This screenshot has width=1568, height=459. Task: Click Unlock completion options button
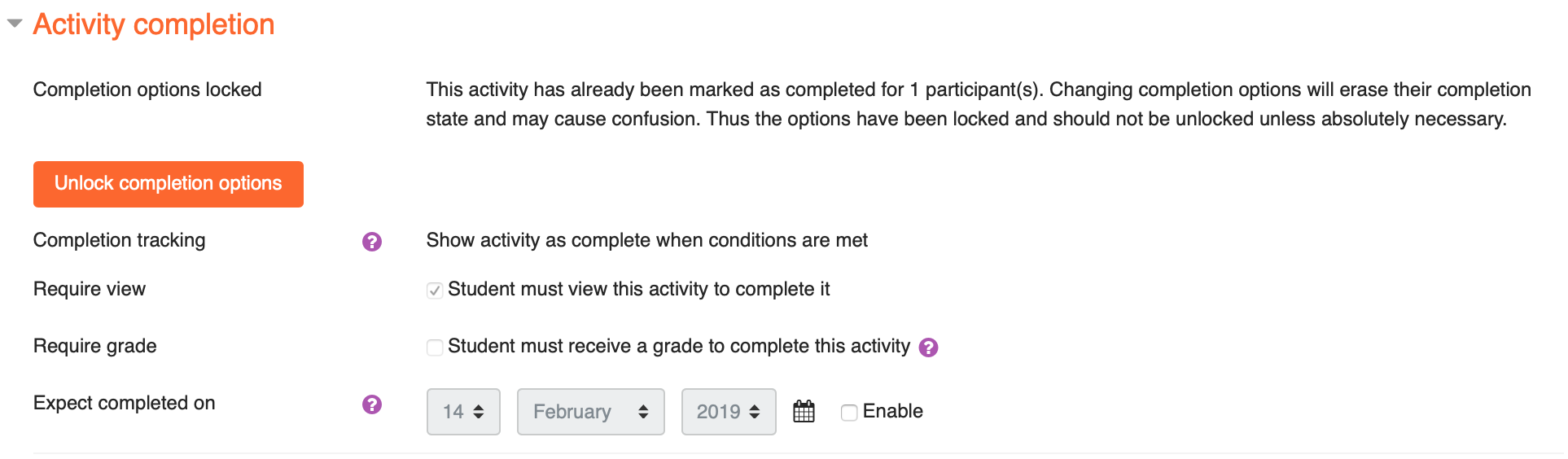tap(169, 184)
